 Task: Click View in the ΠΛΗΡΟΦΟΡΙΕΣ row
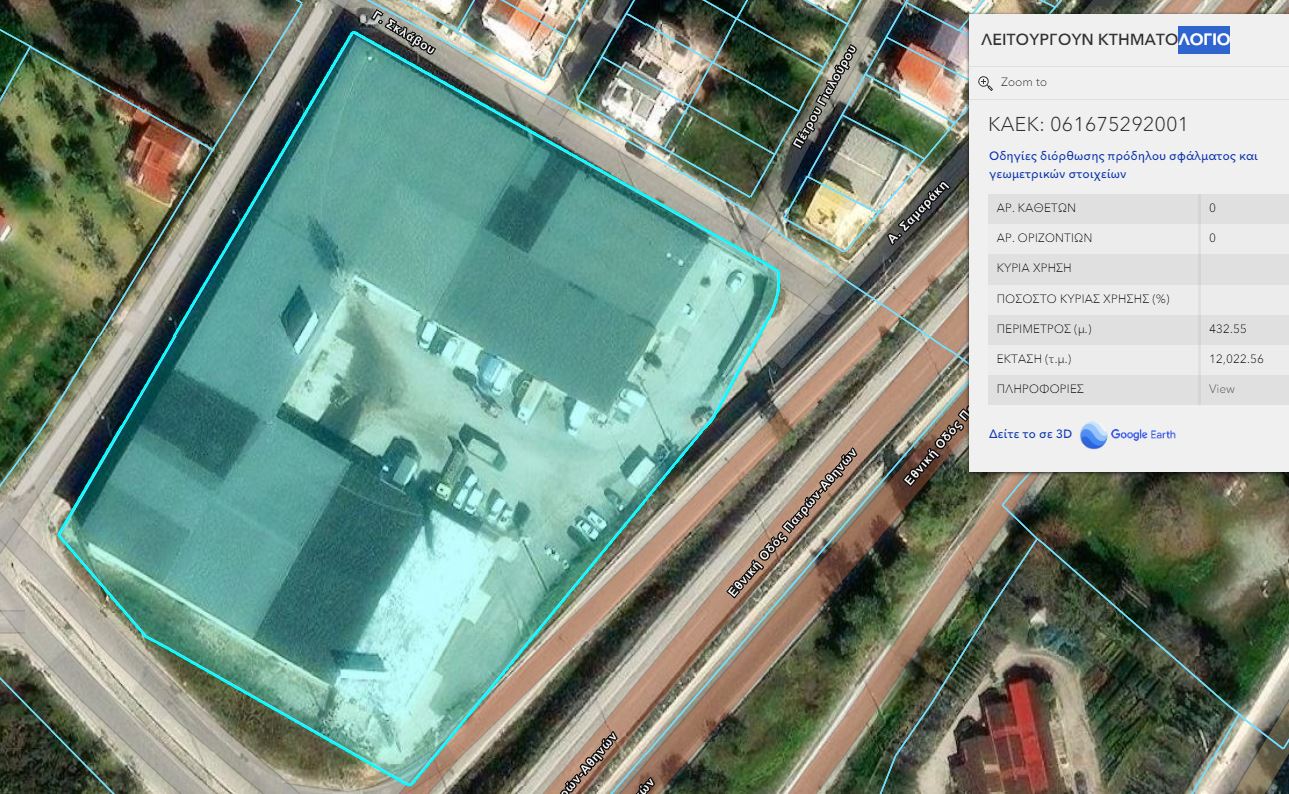coord(1221,389)
